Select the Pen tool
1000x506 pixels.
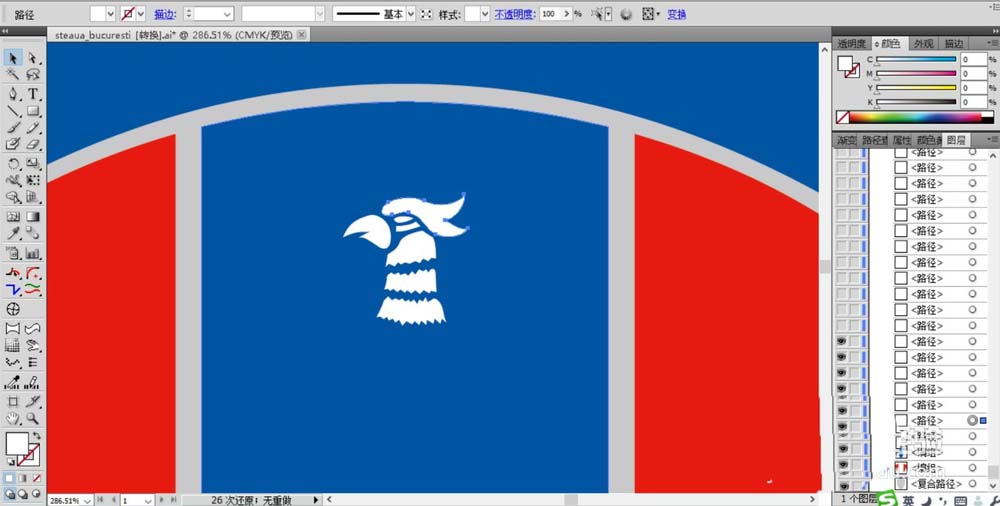(12, 94)
